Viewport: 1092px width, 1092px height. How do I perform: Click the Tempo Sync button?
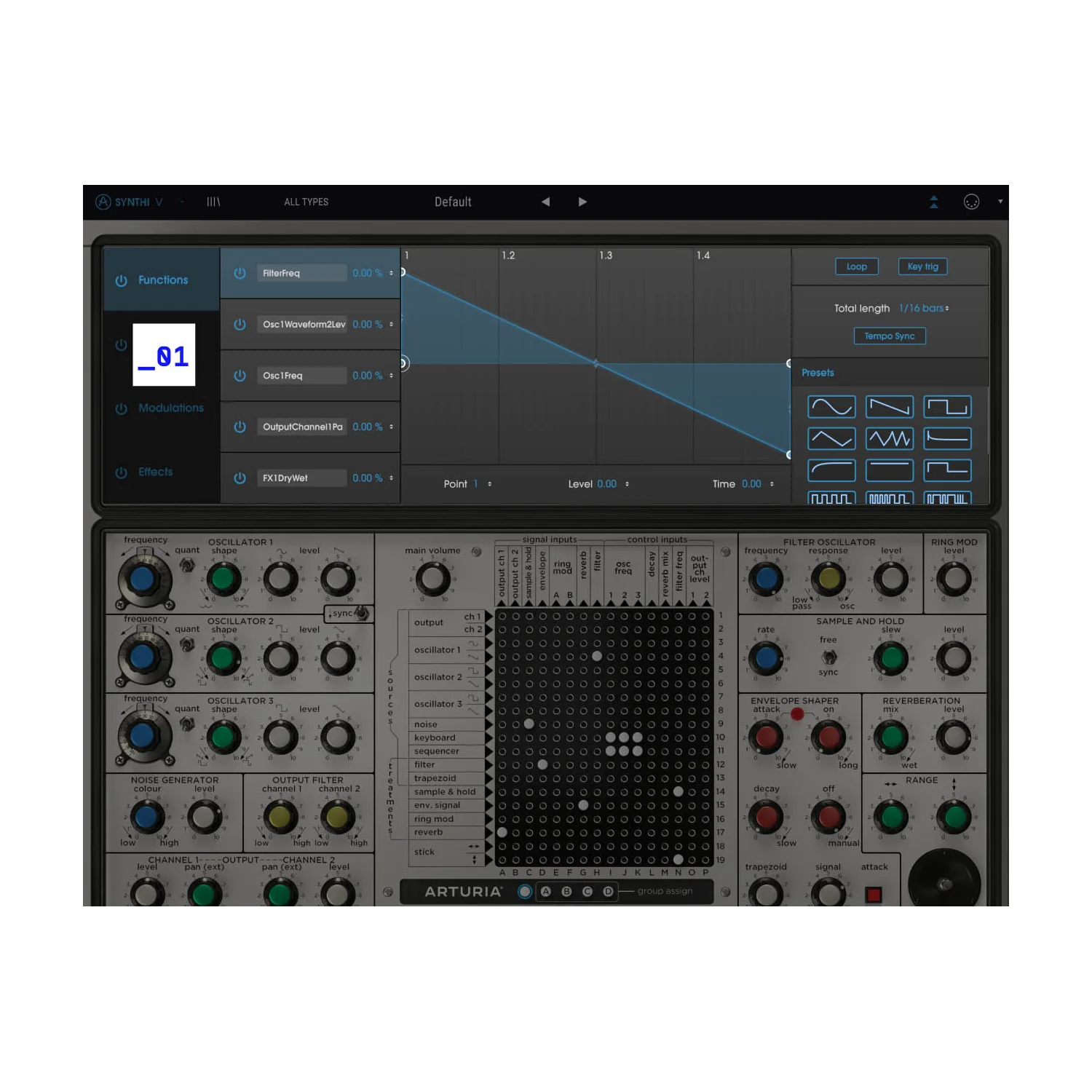(x=890, y=336)
